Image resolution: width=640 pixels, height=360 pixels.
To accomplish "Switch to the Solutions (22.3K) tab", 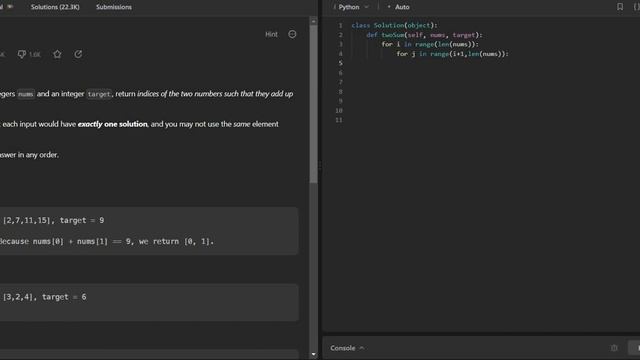I will point(55,7).
